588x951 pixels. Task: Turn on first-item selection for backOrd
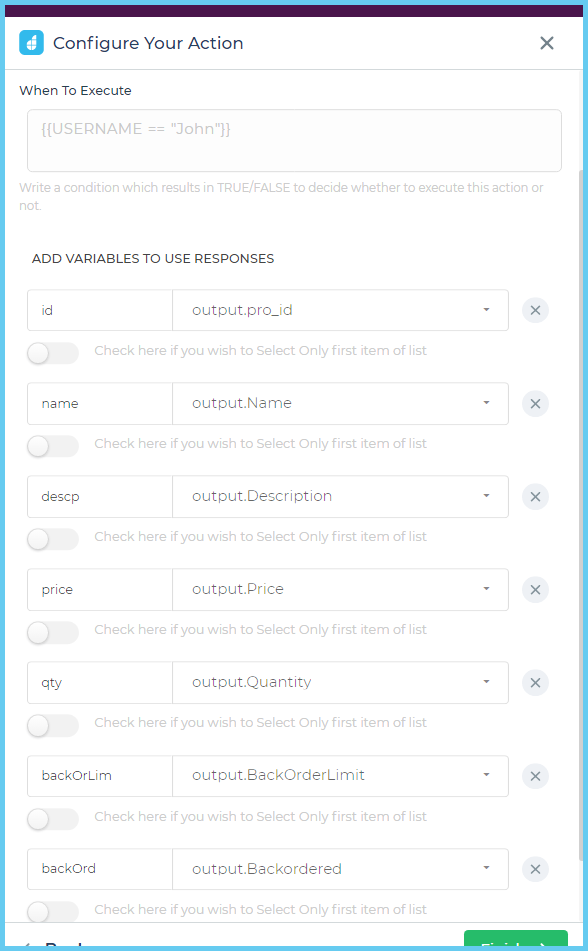pyautogui.click(x=52, y=911)
